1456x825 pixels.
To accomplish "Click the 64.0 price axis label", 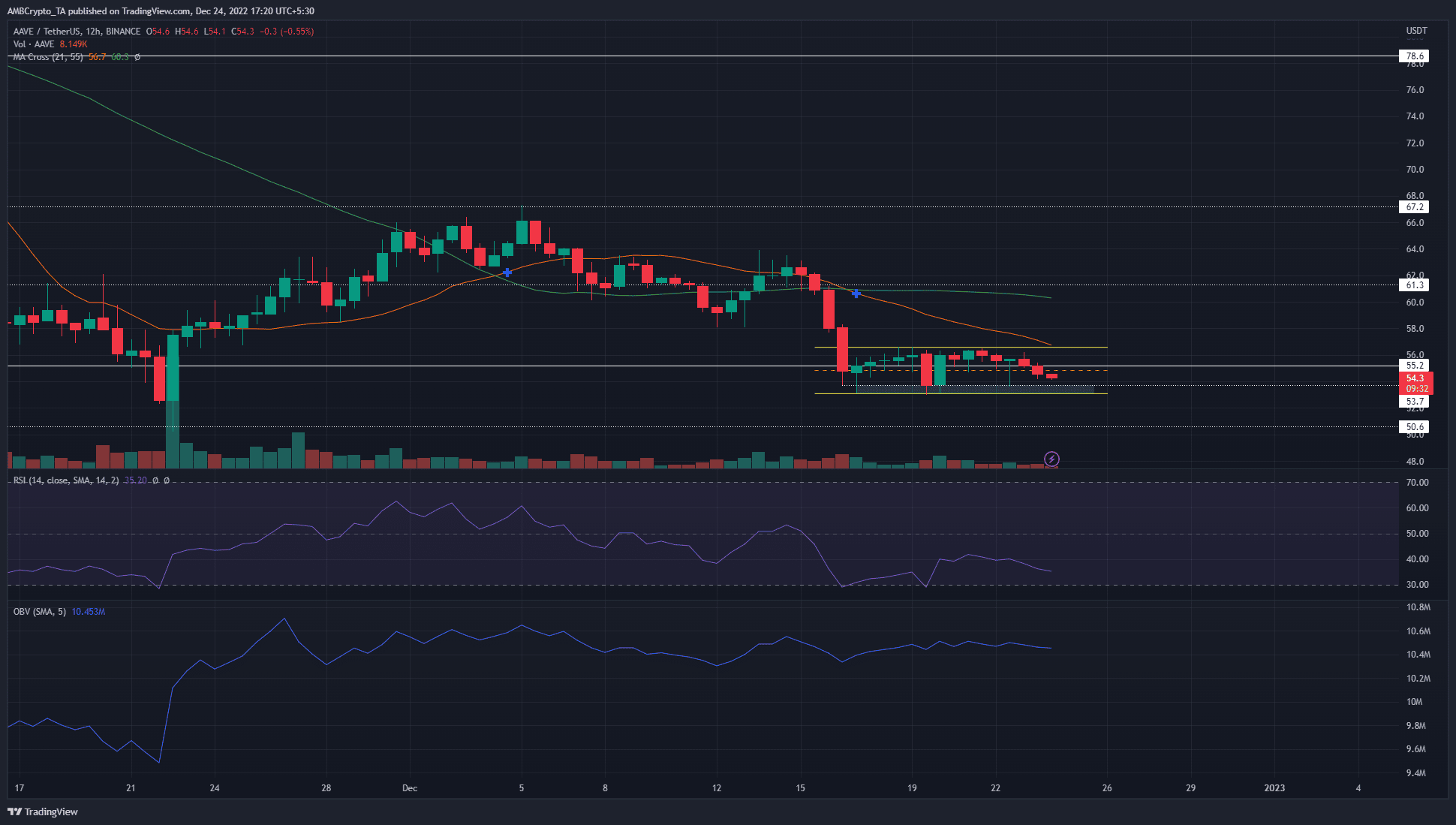I will coord(1415,249).
